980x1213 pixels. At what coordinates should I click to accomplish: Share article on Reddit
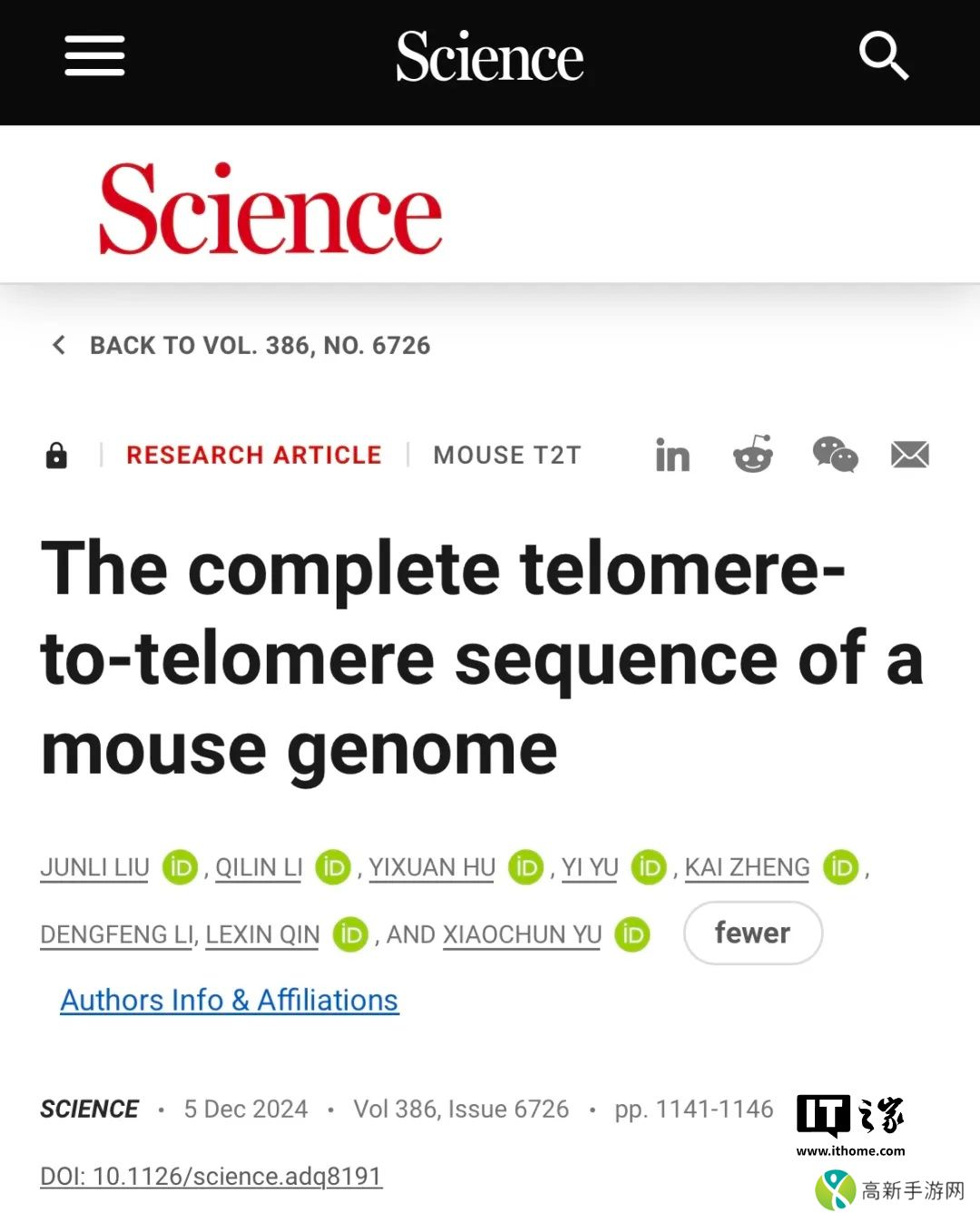point(753,455)
